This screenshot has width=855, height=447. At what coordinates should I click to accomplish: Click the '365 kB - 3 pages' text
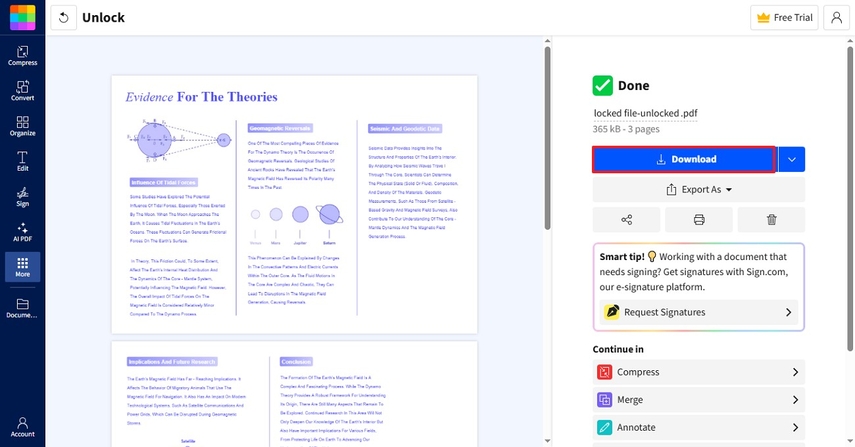pyautogui.click(x=626, y=129)
